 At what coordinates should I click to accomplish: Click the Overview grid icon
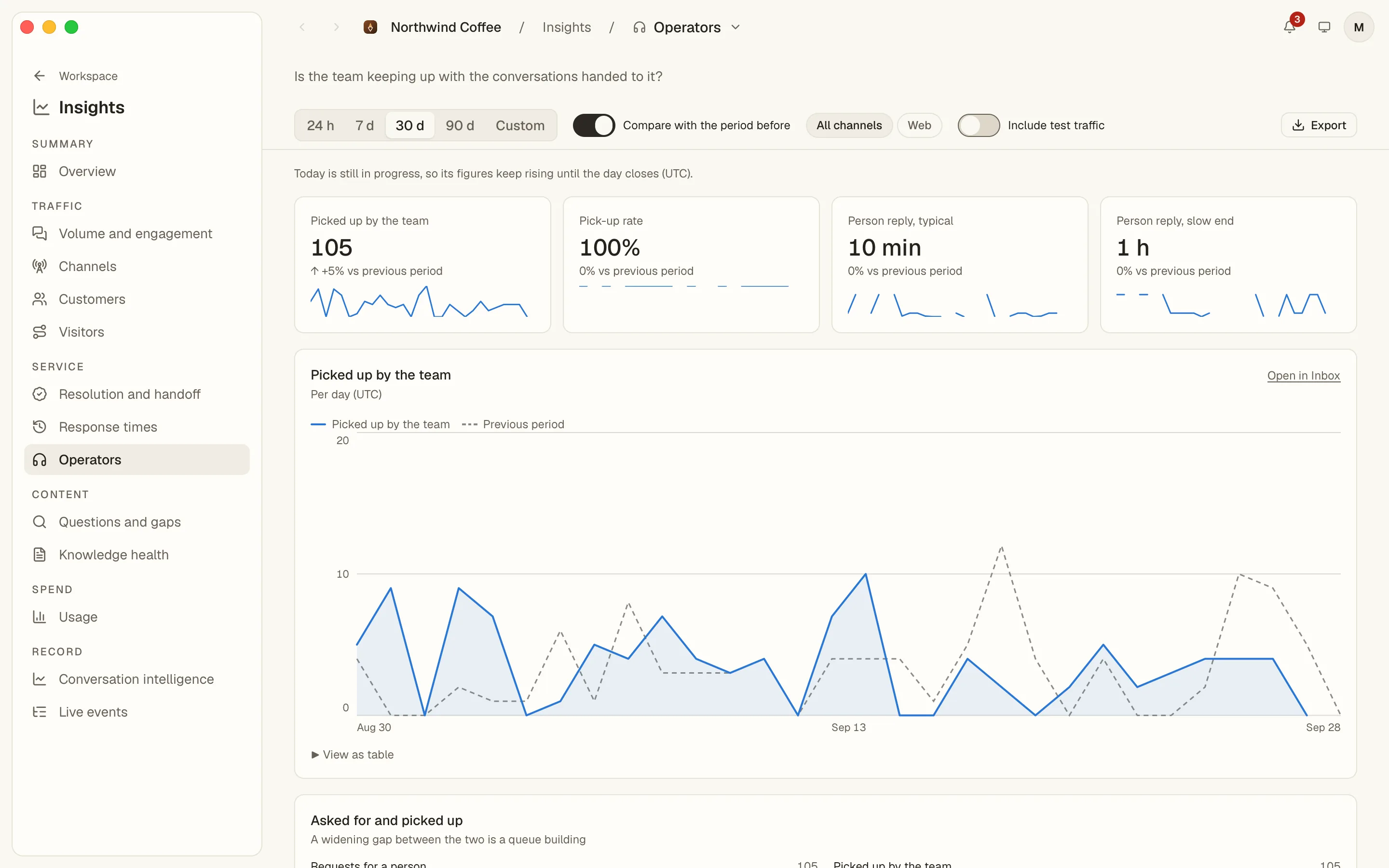(40, 171)
